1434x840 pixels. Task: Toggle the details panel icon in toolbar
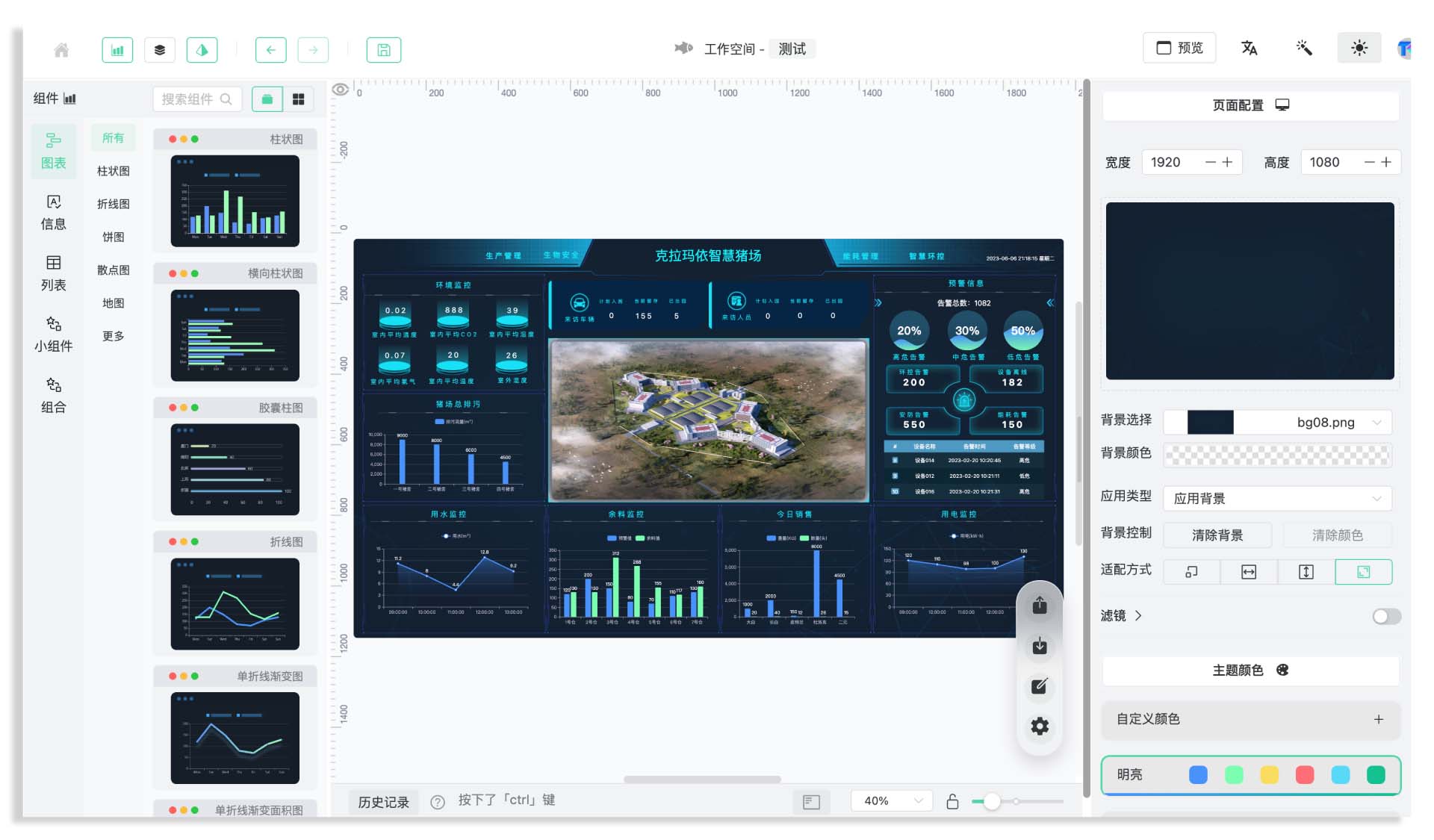(202, 49)
